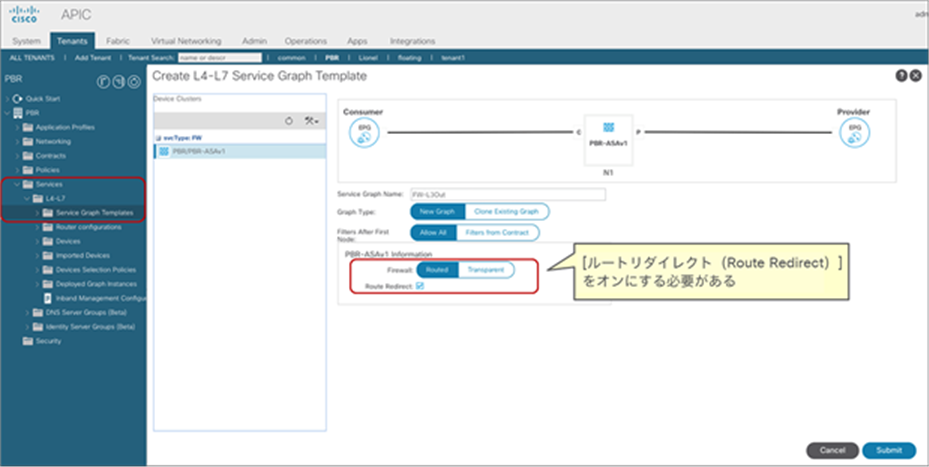This screenshot has width=929, height=467.
Task: Click the Policies folder icon
Action: 28,169
